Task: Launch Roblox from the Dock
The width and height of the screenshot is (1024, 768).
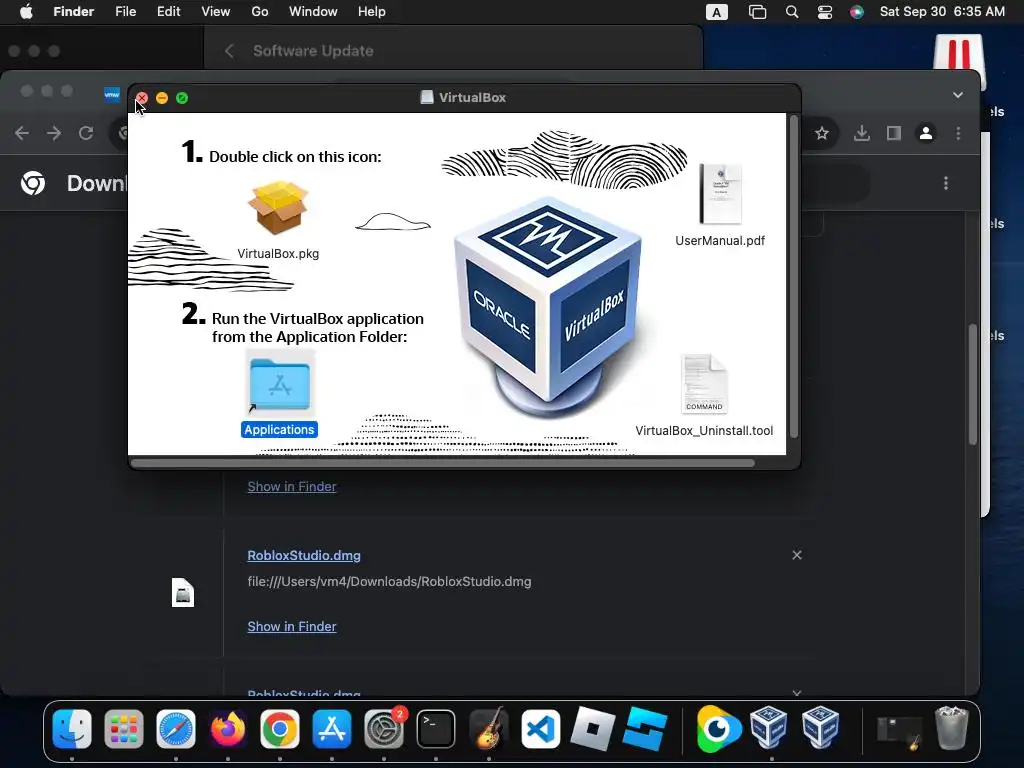Action: point(592,728)
